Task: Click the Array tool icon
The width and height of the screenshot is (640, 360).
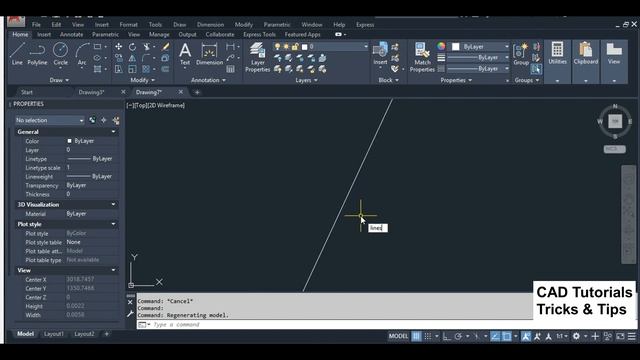Action: coord(146,69)
